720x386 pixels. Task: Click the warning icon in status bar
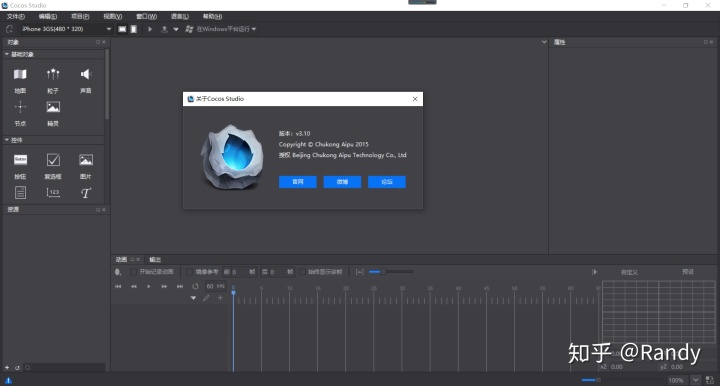click(x=8, y=380)
